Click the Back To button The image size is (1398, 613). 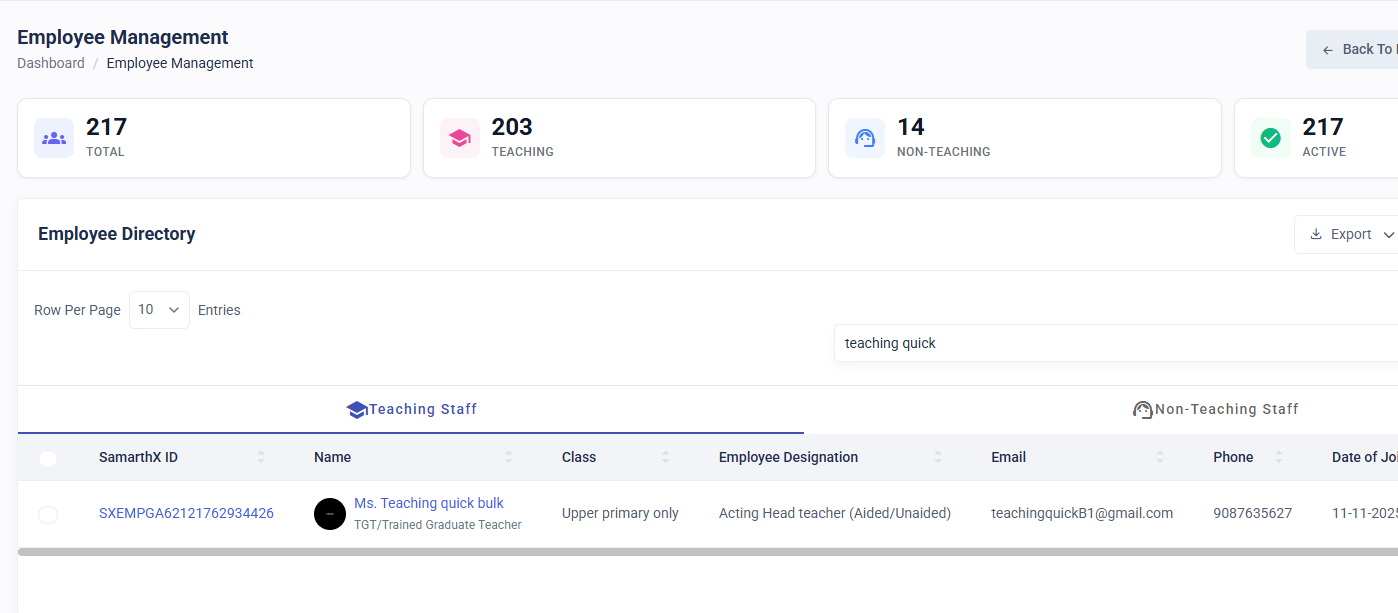(x=1352, y=49)
